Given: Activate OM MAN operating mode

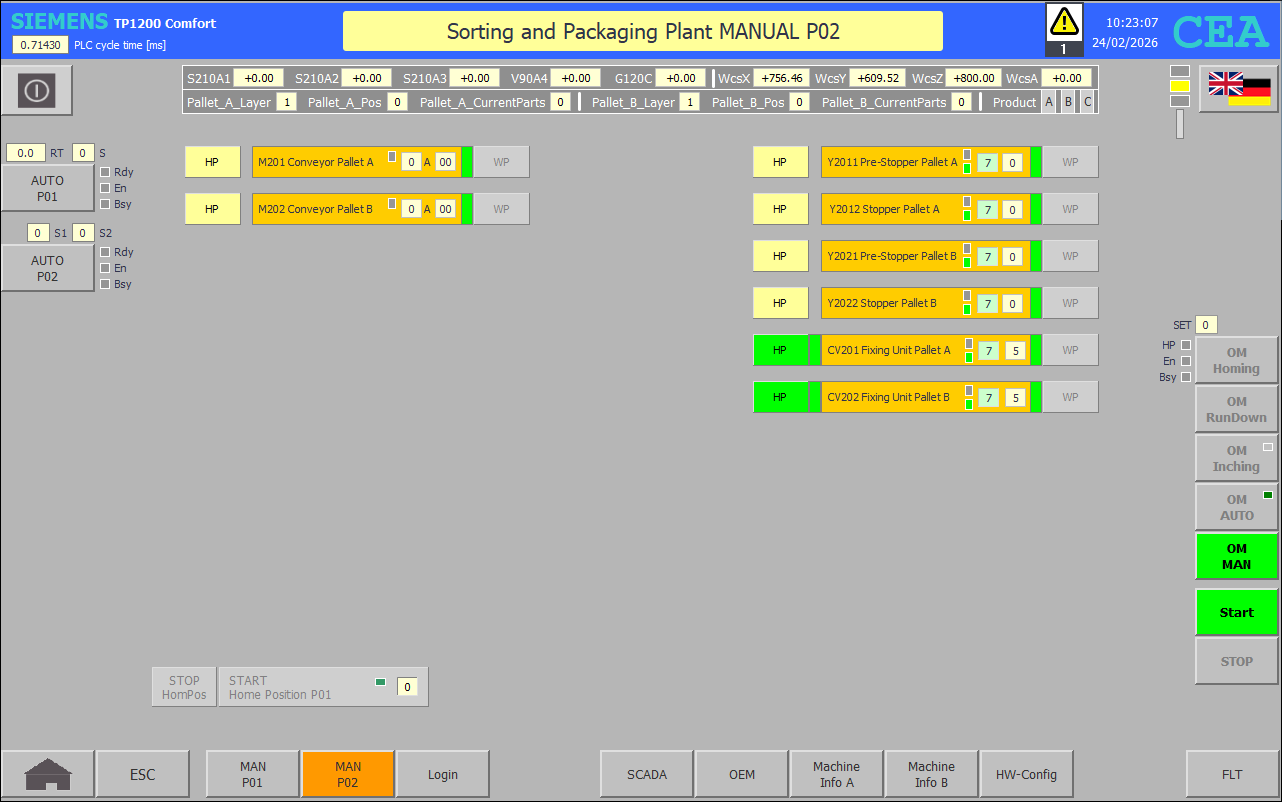Looking at the screenshot, I should coord(1236,556).
